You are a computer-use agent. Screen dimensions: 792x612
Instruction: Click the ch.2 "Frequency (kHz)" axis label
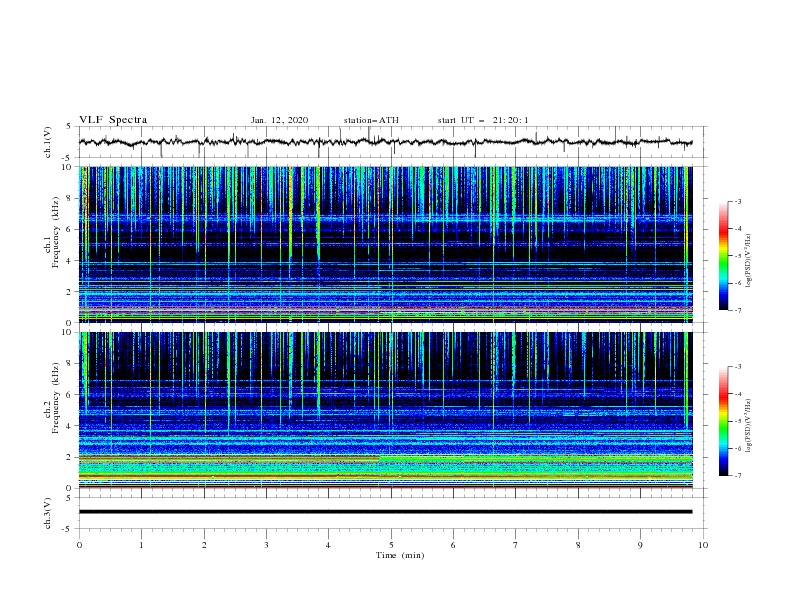tap(56, 398)
